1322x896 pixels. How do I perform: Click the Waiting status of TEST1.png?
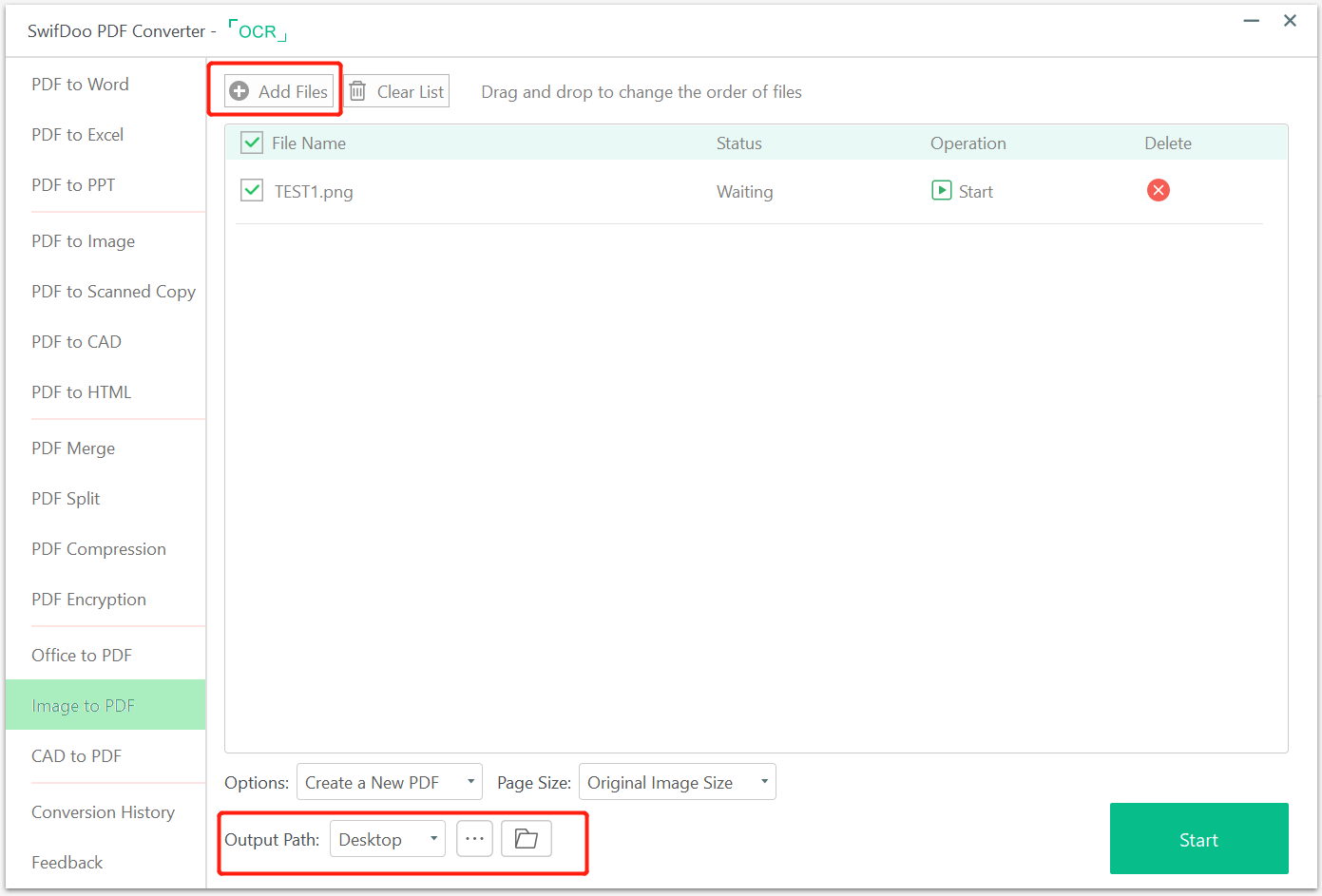pos(744,192)
